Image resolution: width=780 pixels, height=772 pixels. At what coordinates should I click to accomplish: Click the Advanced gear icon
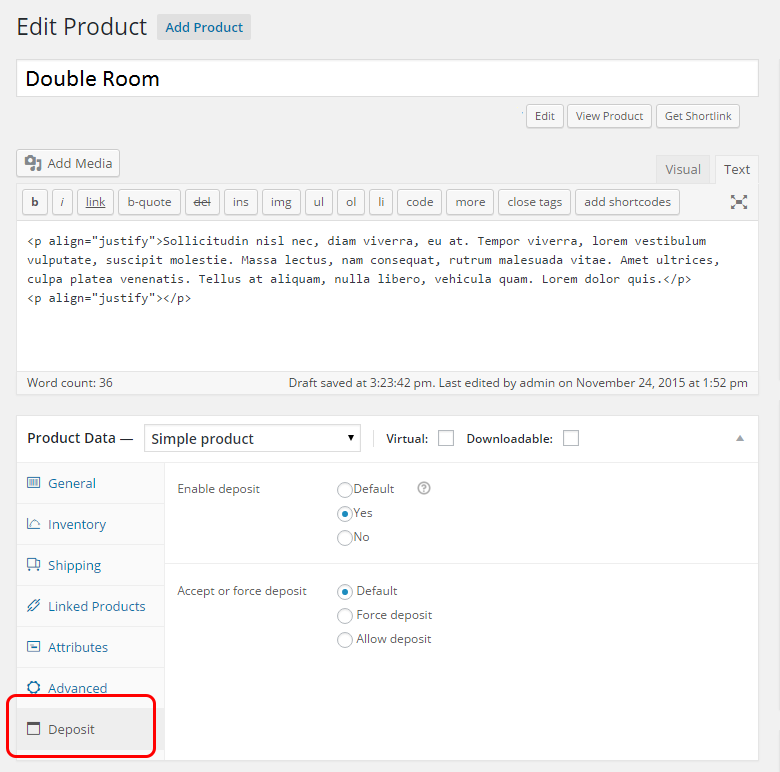point(33,687)
